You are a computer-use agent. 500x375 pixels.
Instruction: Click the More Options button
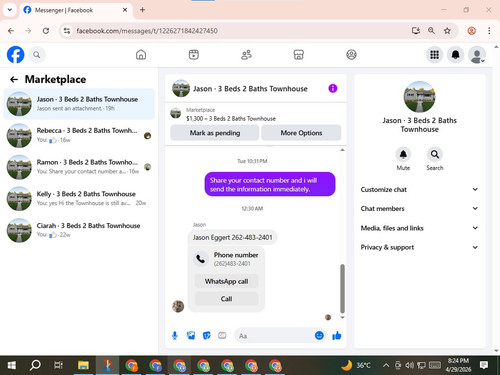tap(301, 133)
